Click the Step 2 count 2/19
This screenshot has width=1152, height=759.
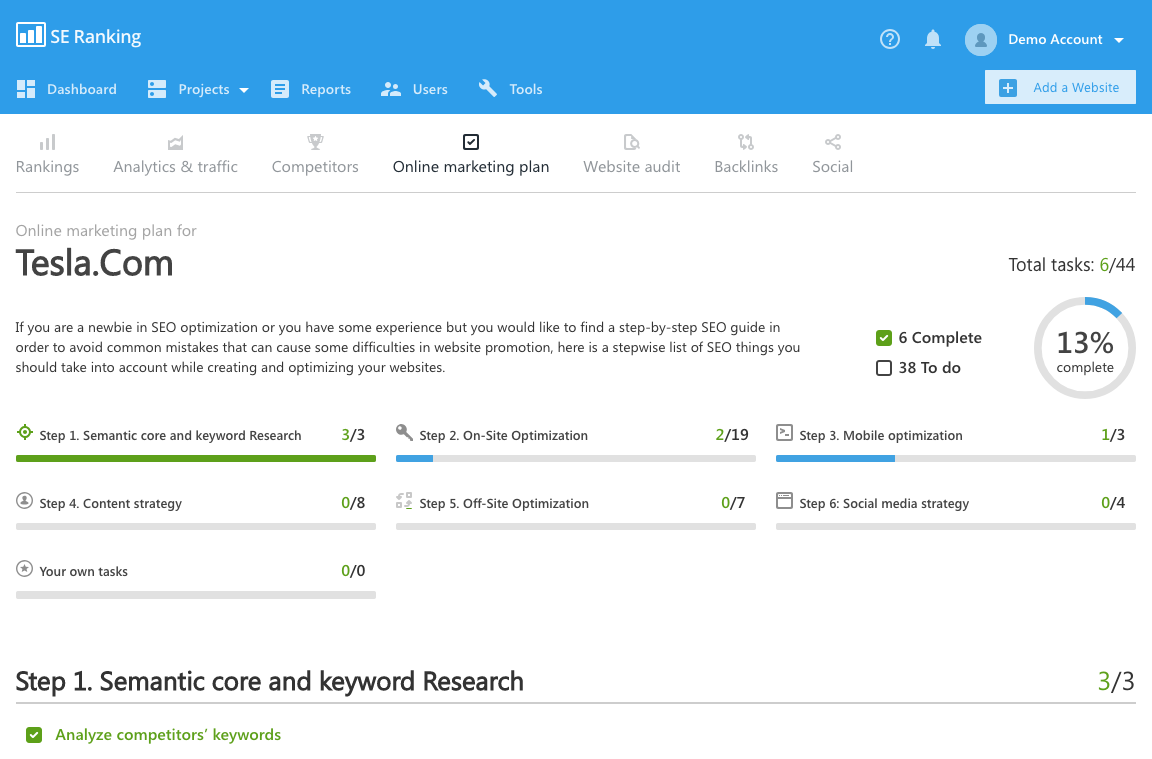pyautogui.click(x=732, y=435)
